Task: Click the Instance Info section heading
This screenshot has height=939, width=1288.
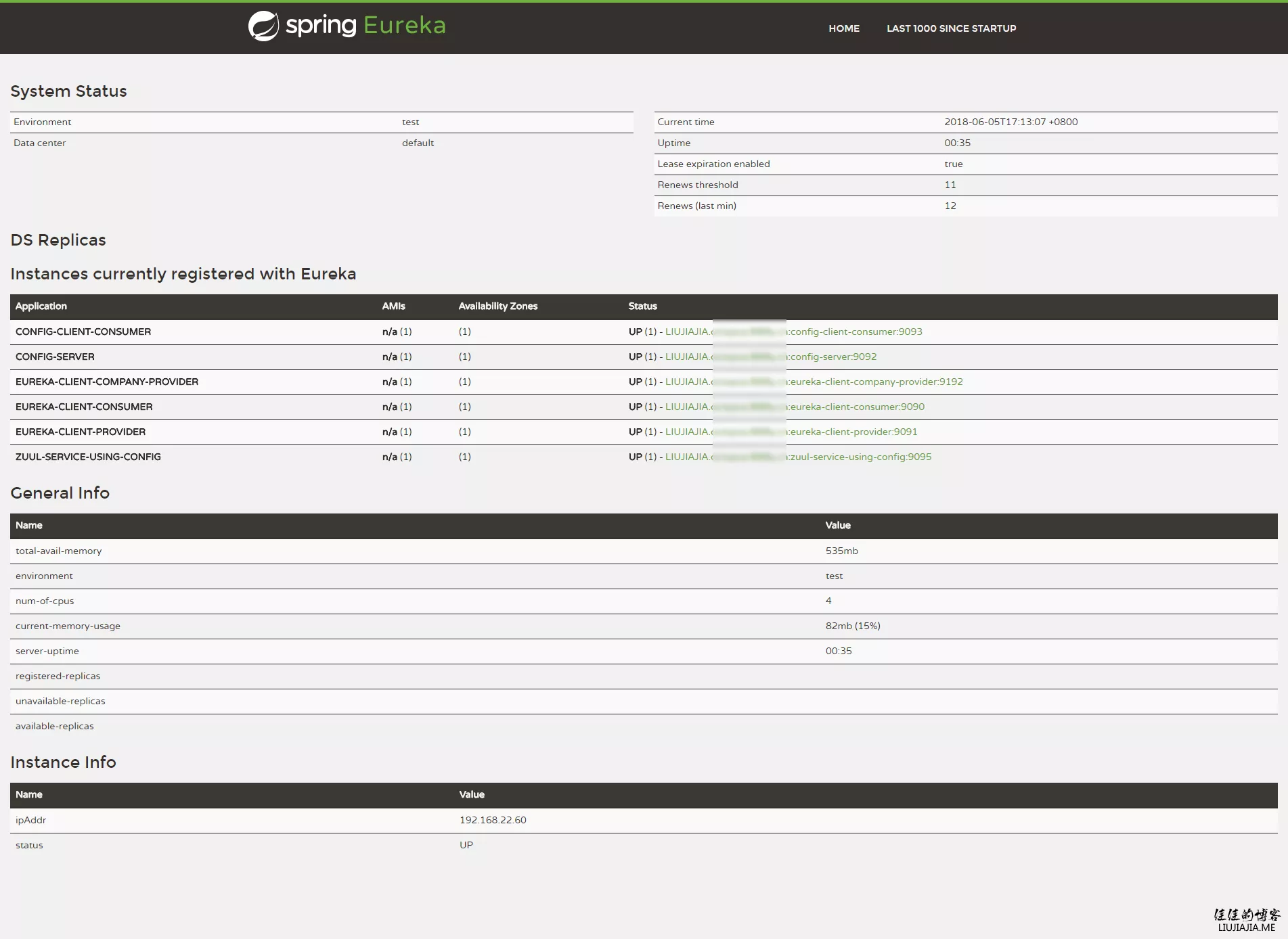Action: coord(63,762)
